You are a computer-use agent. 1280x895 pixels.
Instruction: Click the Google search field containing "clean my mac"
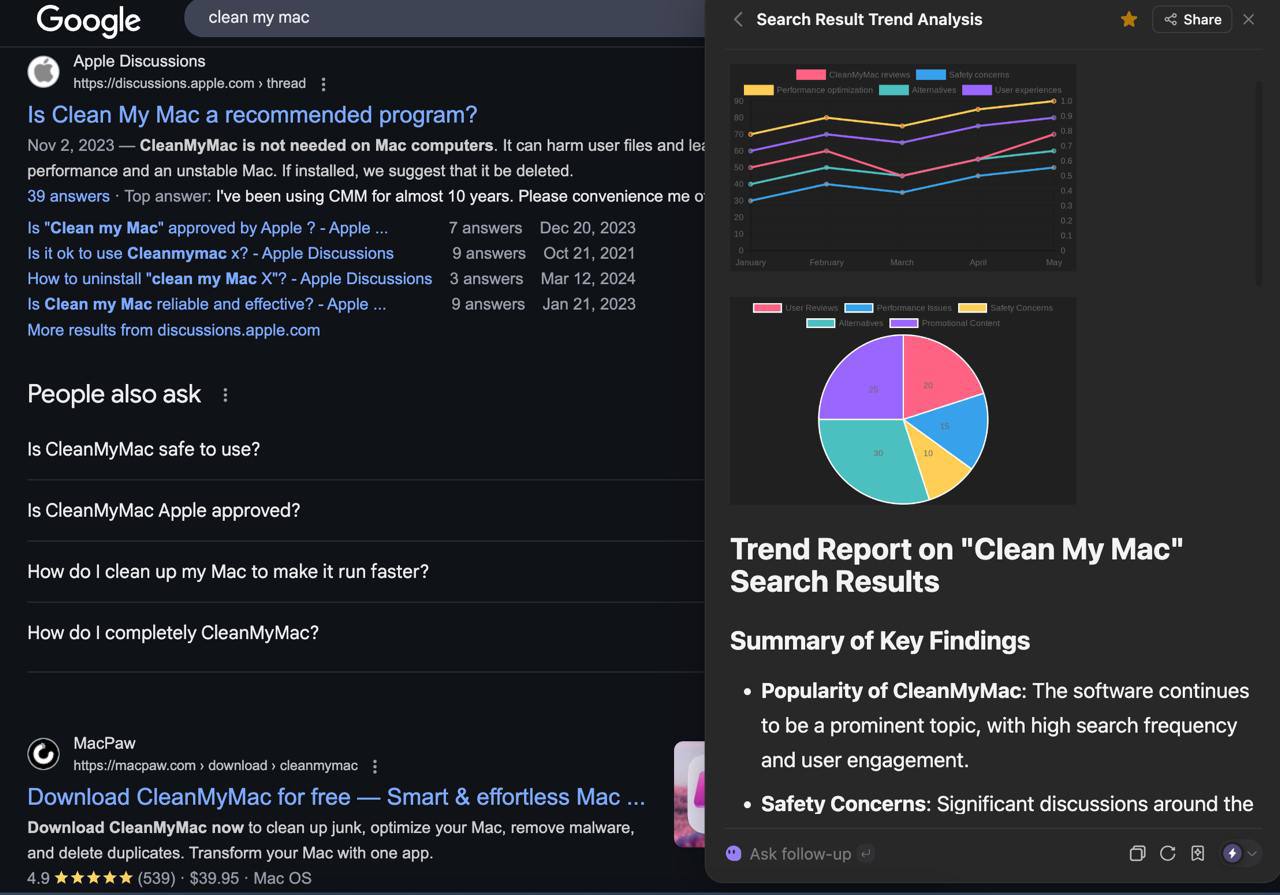pyautogui.click(x=445, y=18)
